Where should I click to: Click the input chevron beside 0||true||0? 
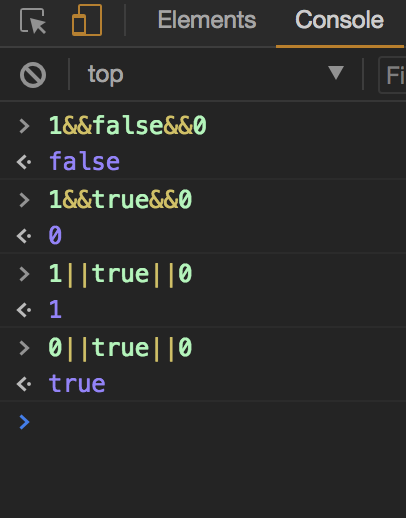24,348
